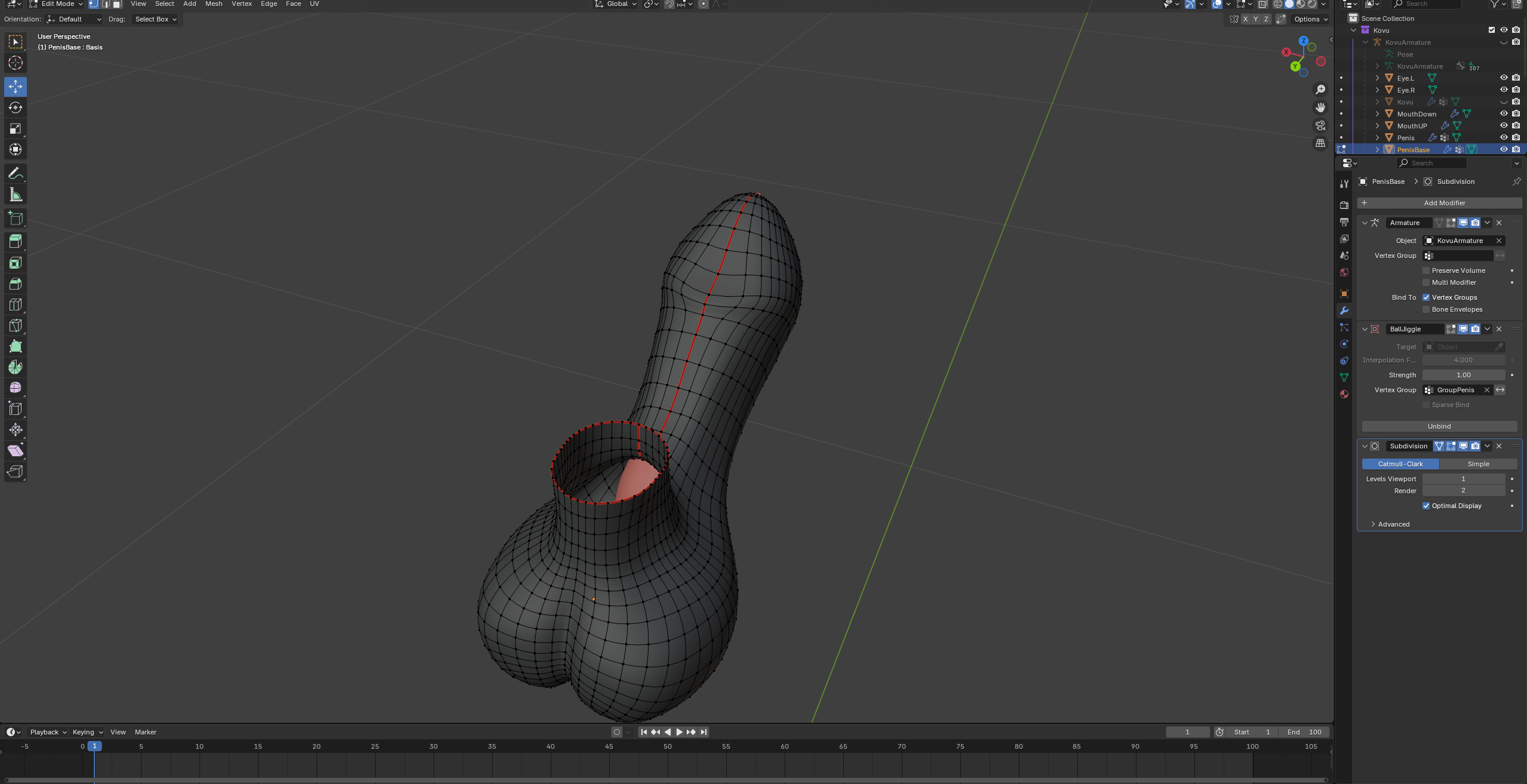1527x784 pixels.
Task: Enable the Preserve Volume checkbox
Action: (1426, 270)
